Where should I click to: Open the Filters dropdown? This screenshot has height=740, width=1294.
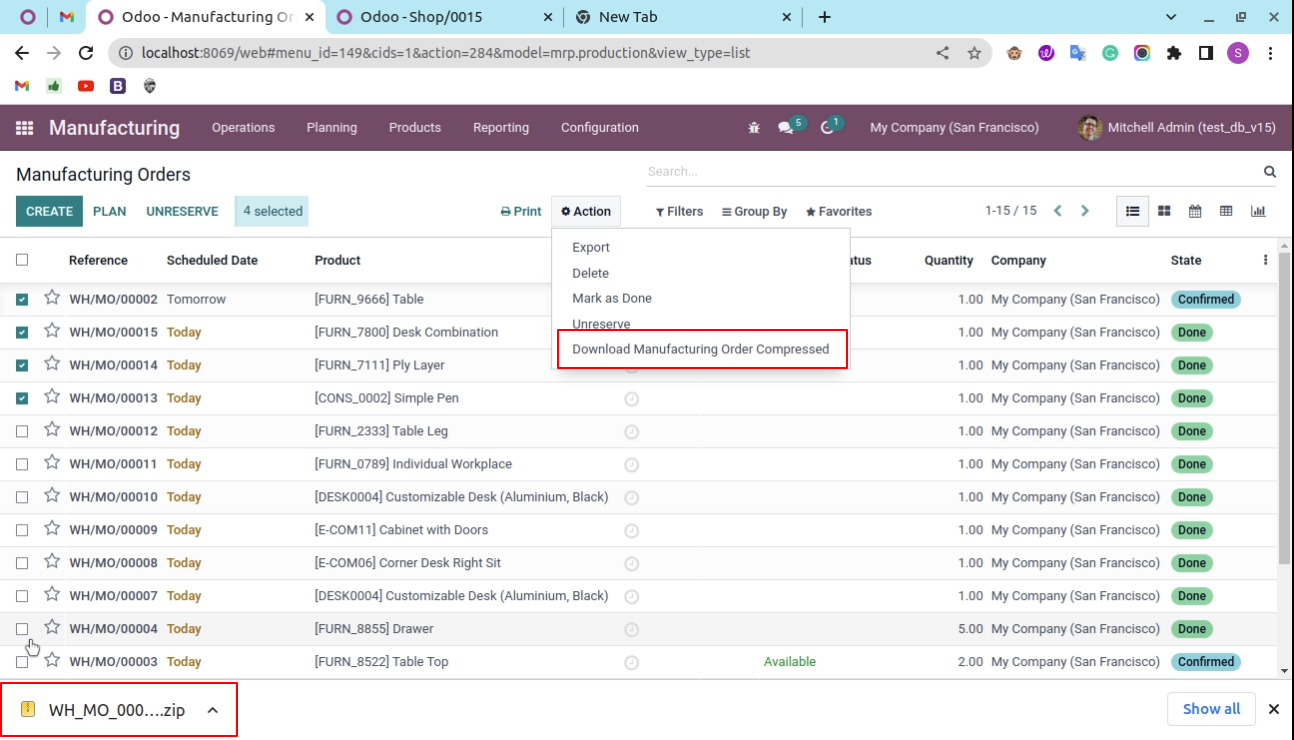point(680,211)
